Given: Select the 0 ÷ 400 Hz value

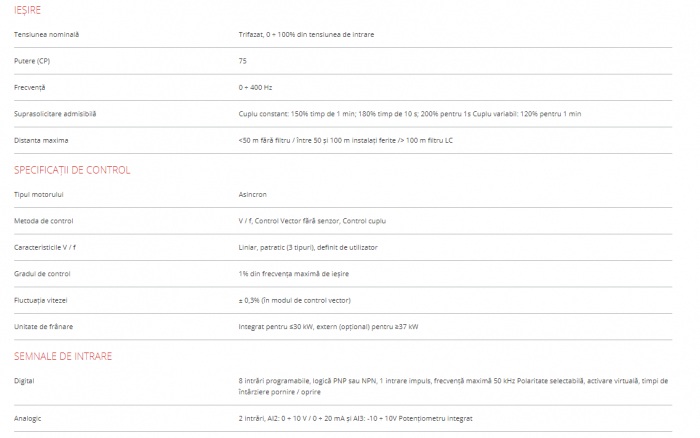Looking at the screenshot, I should pyautogui.click(x=256, y=87).
